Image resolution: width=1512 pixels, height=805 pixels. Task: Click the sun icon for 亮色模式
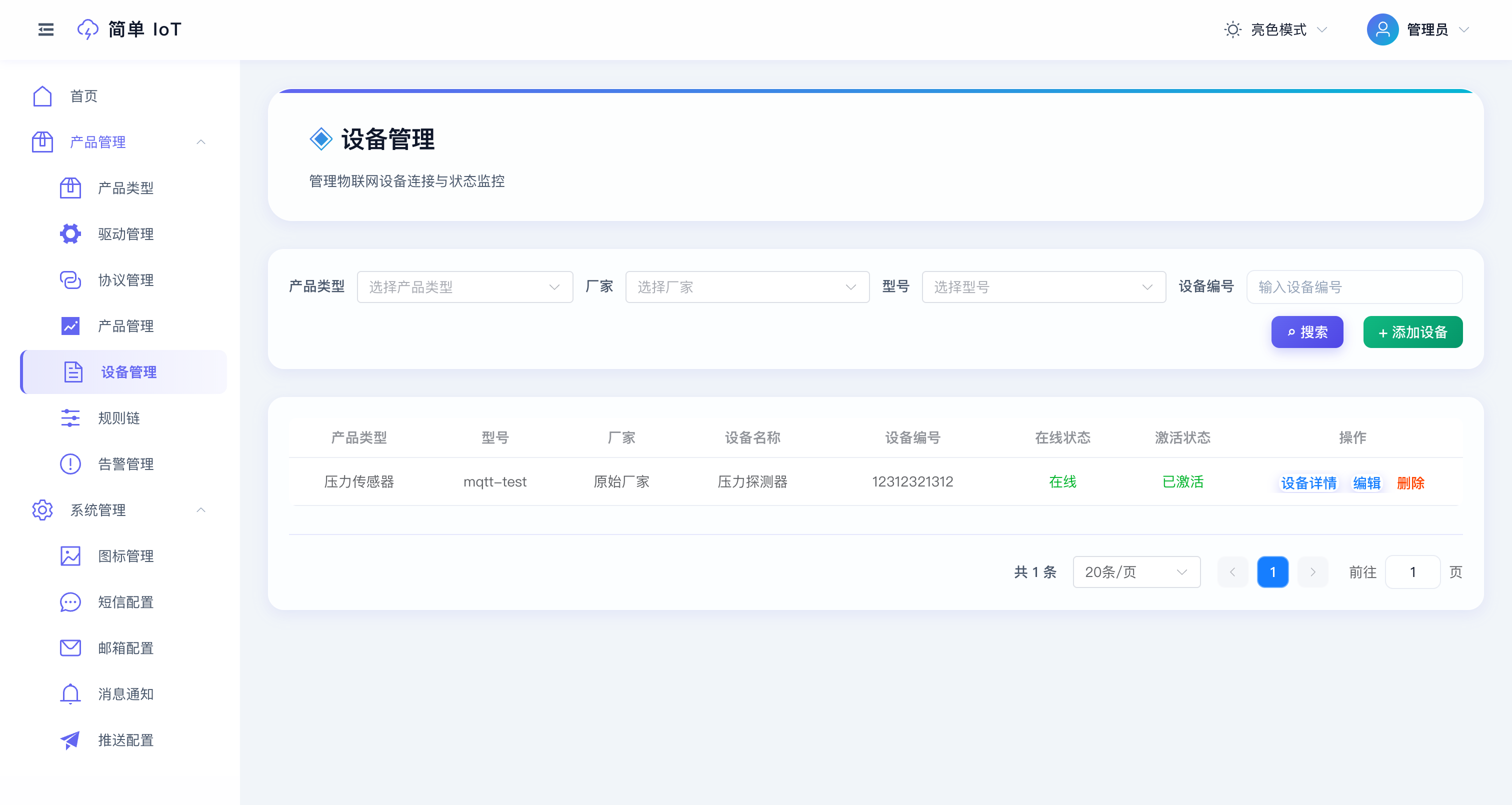1232,29
